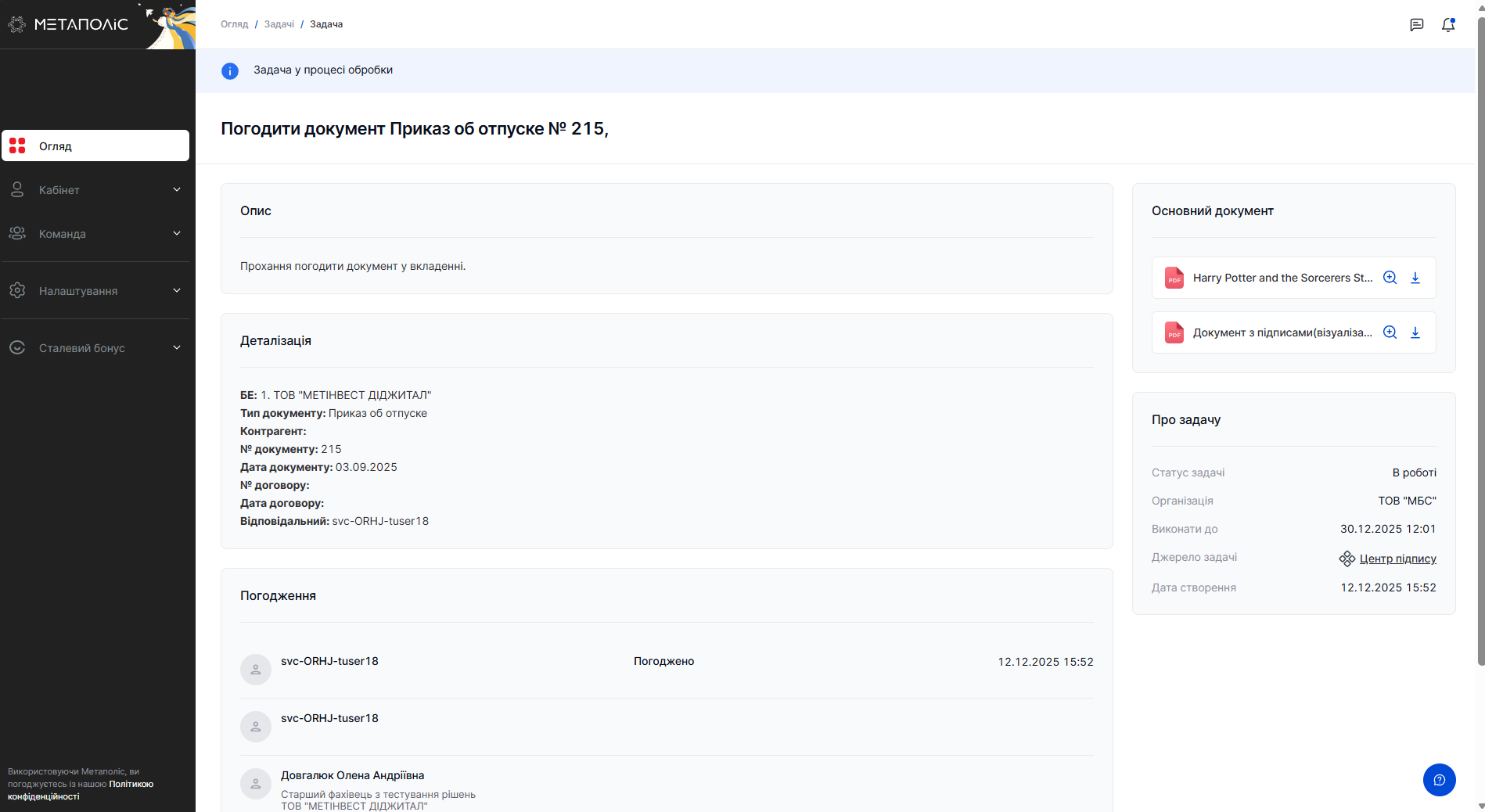Image resolution: width=1485 pixels, height=812 pixels.
Task: Select the Огляд sidebar item
Action: pyautogui.click(x=95, y=146)
